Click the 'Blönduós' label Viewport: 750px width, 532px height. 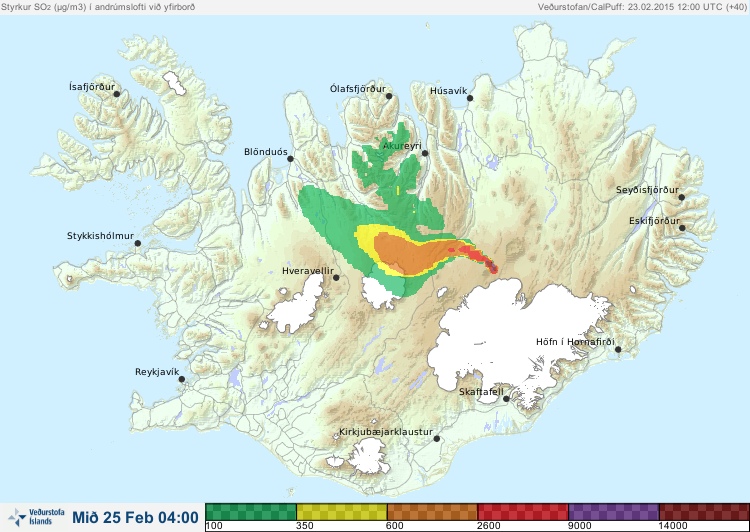(266, 152)
